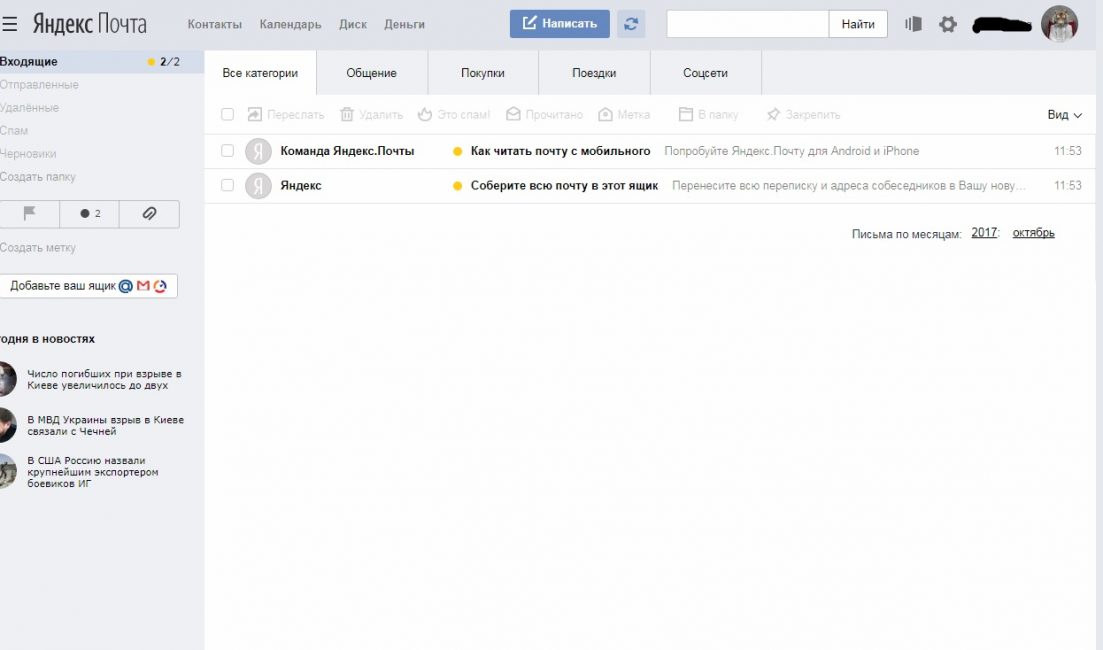Click the октябрь month link
The width and height of the screenshot is (1103, 650).
pos(1033,233)
